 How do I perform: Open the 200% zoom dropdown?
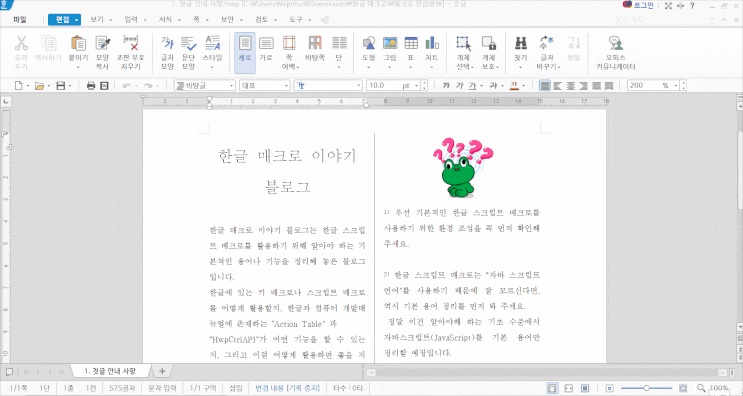(x=653, y=86)
